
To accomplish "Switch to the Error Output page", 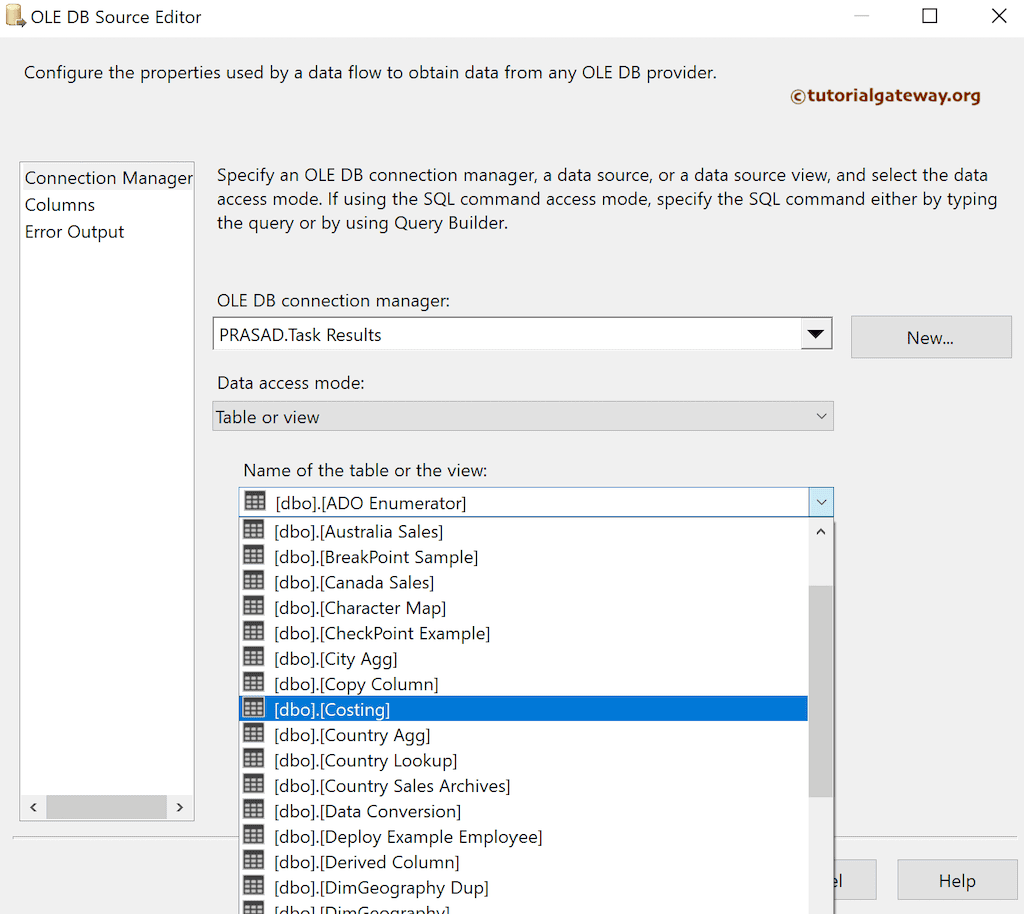I will (x=75, y=231).
